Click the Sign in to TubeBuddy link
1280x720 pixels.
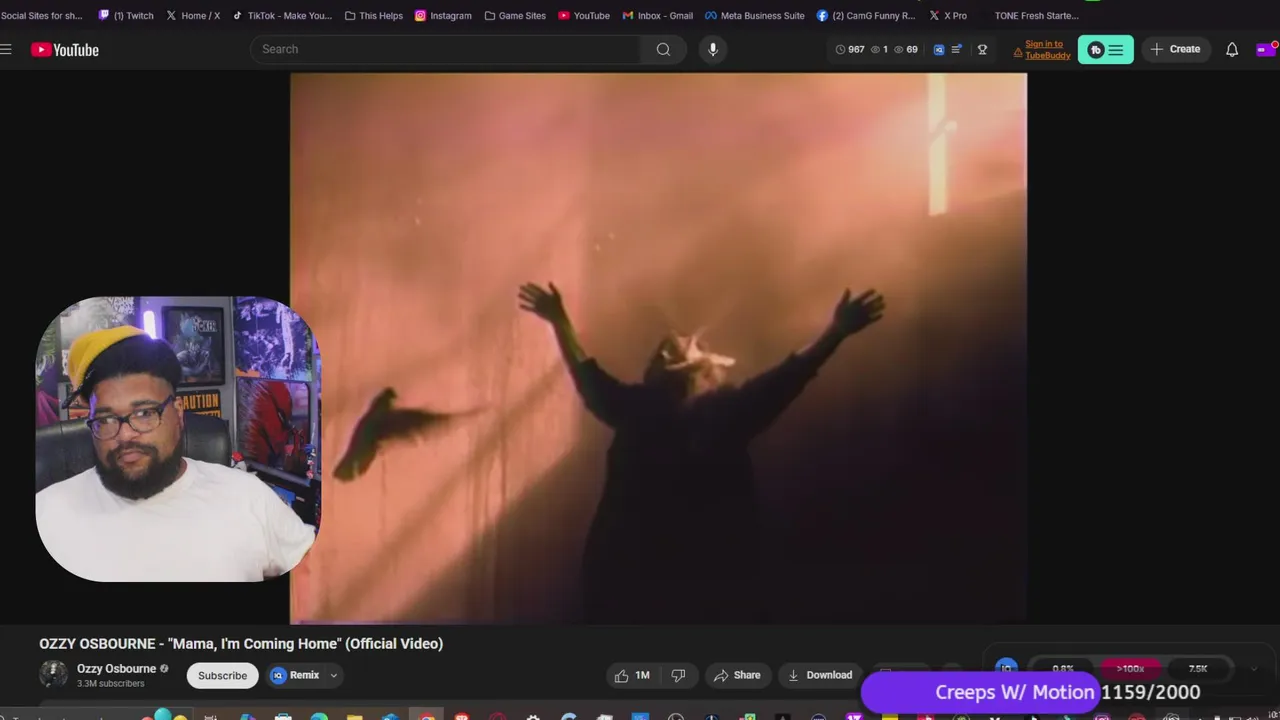[1047, 49]
